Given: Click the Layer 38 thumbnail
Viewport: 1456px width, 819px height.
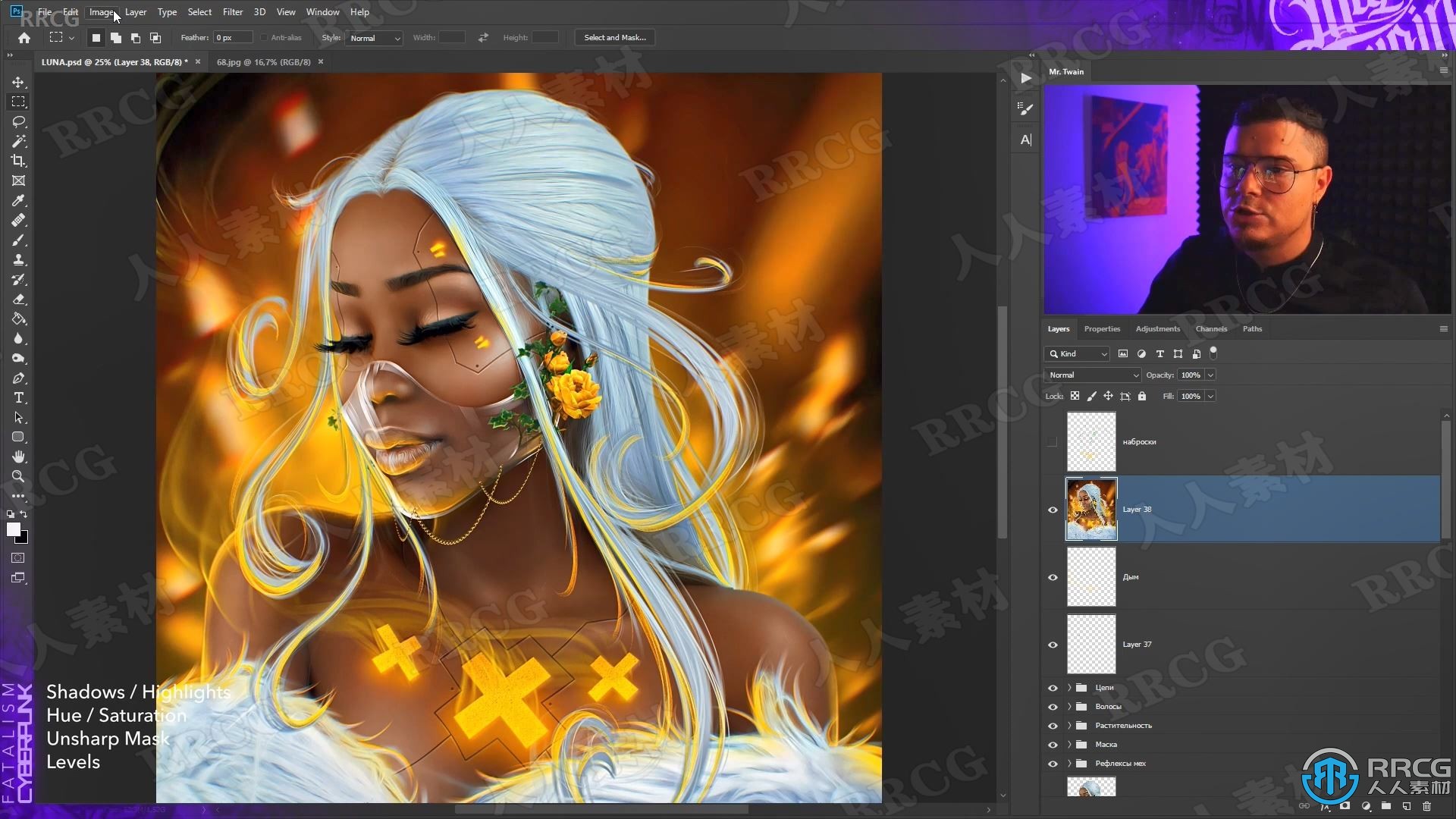Looking at the screenshot, I should click(1091, 509).
